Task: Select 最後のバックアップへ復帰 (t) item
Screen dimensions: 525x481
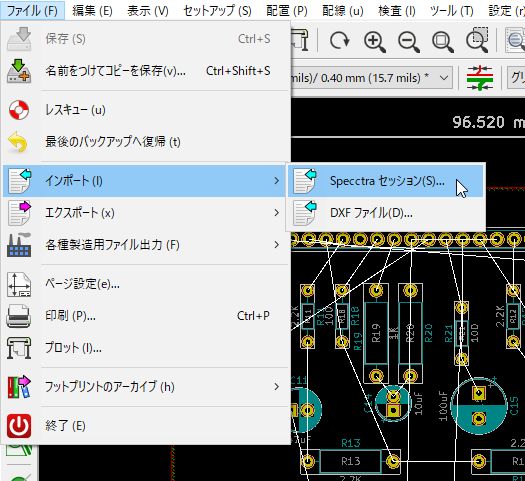Action: pos(145,142)
